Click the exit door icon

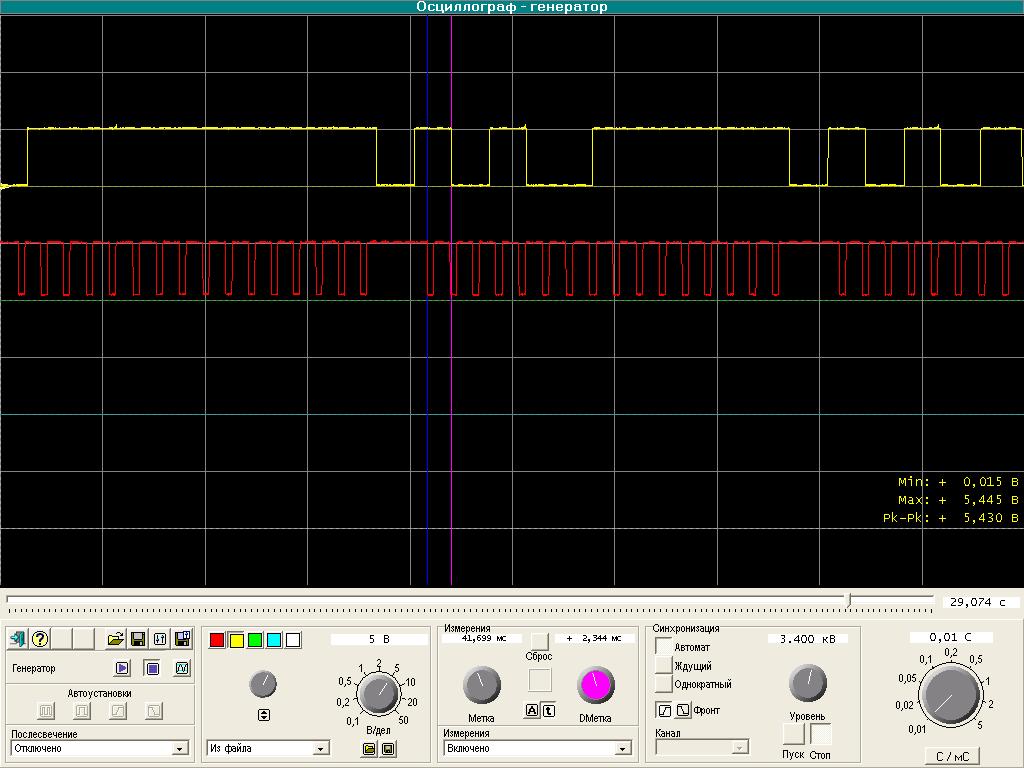point(18,639)
